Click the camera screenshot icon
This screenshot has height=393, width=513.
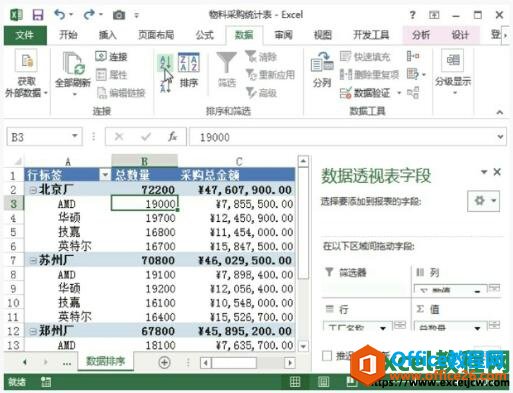pos(119,15)
